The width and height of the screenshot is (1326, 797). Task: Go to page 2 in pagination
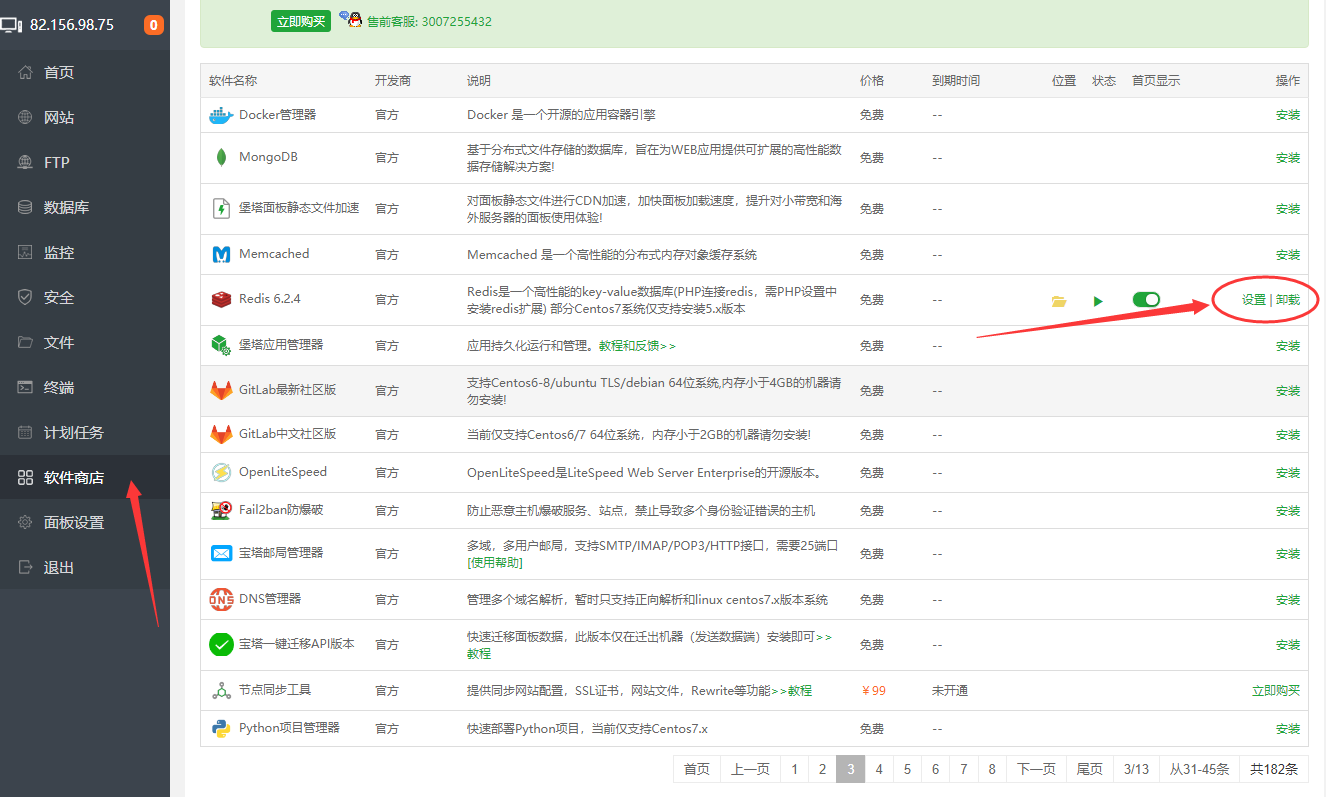pos(822,769)
